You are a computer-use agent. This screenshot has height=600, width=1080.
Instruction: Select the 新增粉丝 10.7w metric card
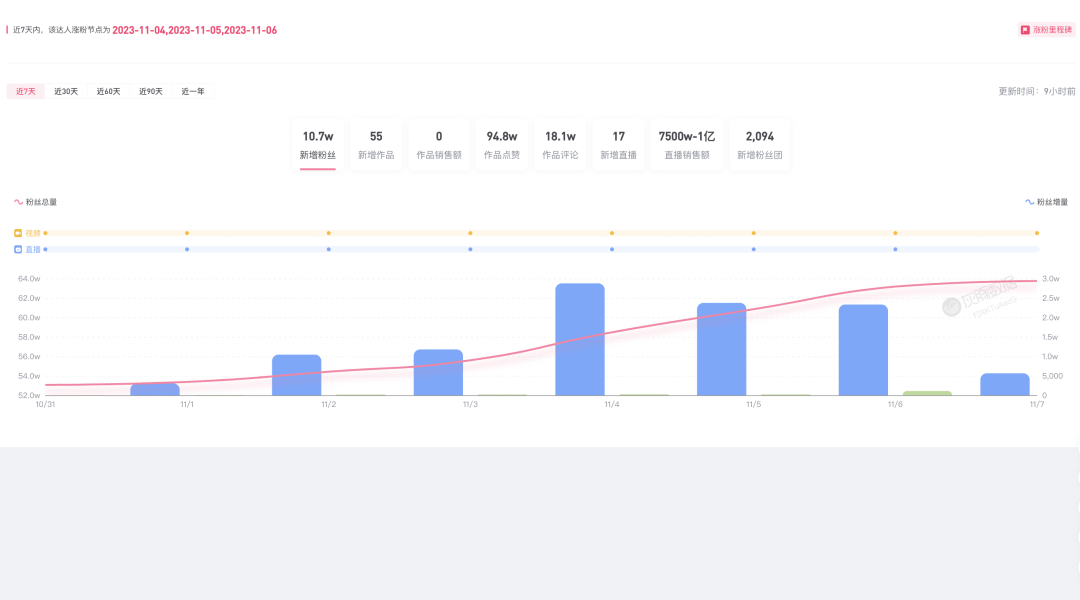[x=318, y=145]
